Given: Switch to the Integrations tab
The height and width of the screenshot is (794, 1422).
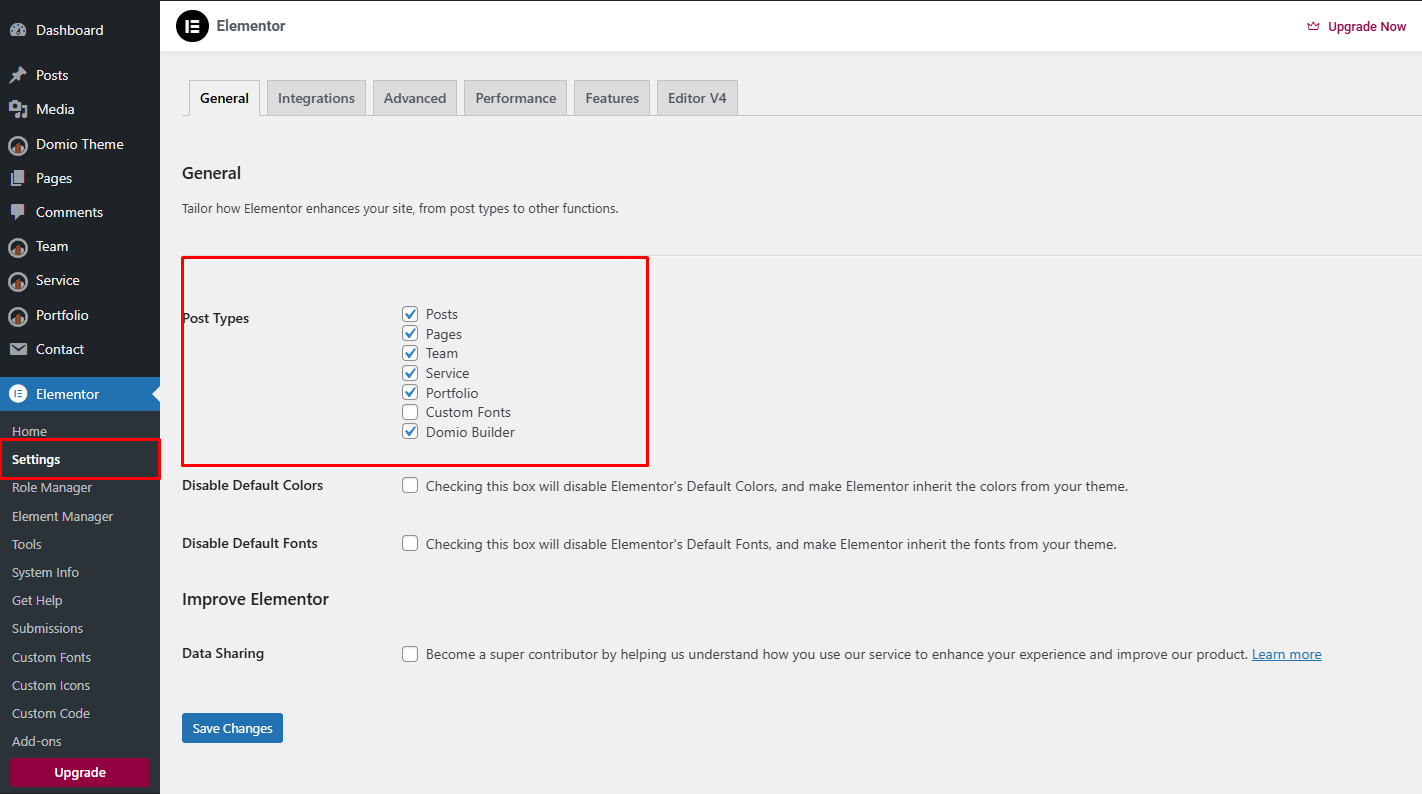Looking at the screenshot, I should click(316, 97).
